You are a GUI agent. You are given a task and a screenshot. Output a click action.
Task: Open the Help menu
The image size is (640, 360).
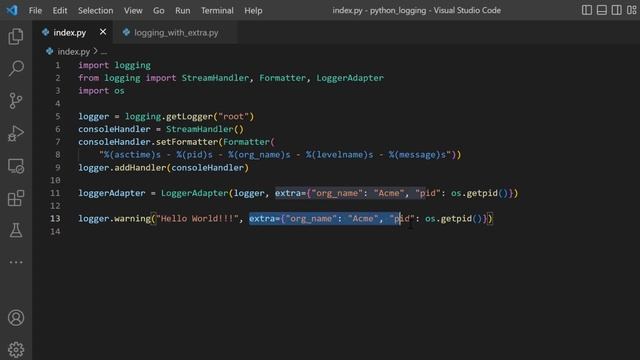click(253, 11)
